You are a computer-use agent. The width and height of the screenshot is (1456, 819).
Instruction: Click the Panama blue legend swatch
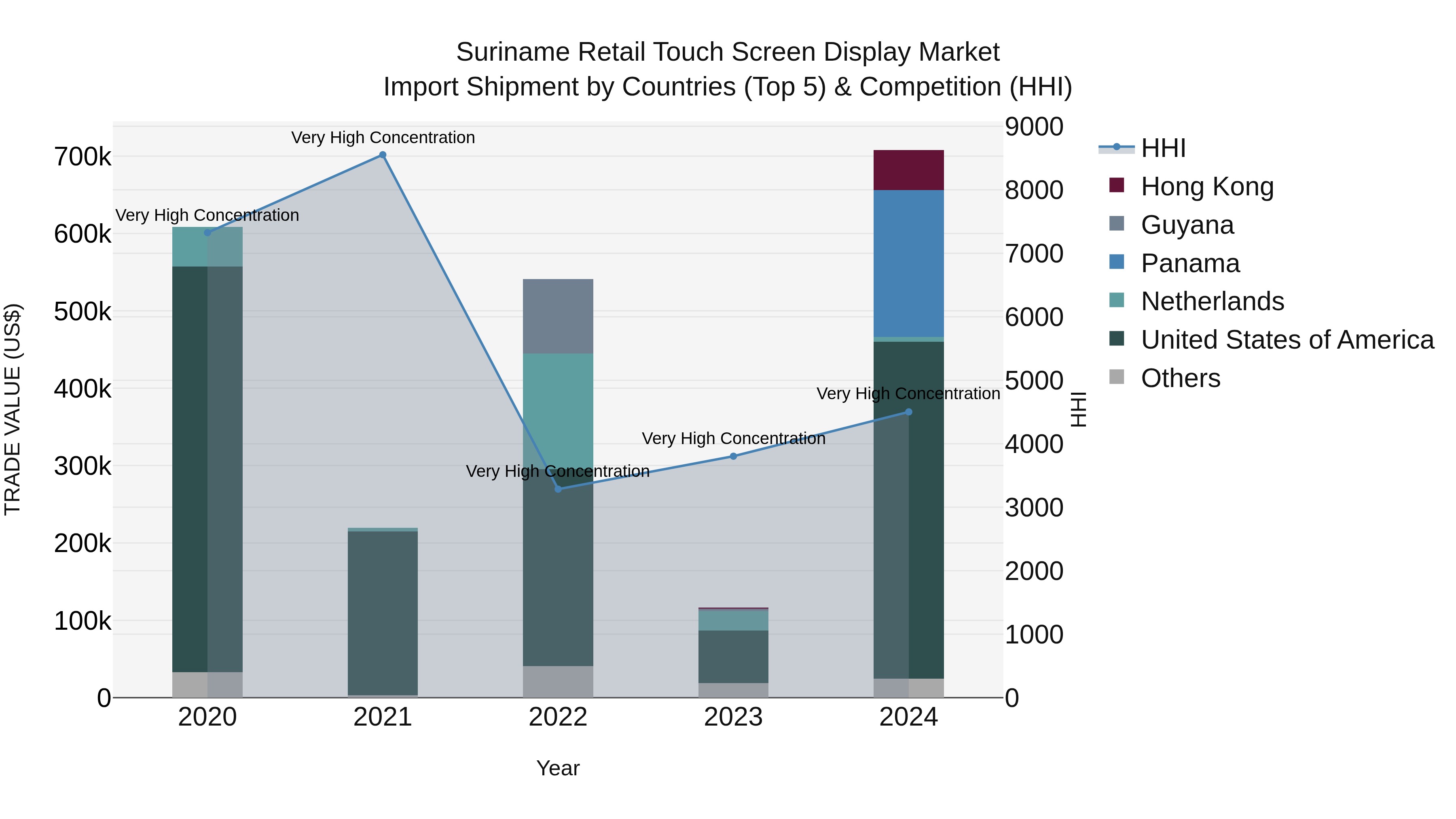tap(1117, 262)
